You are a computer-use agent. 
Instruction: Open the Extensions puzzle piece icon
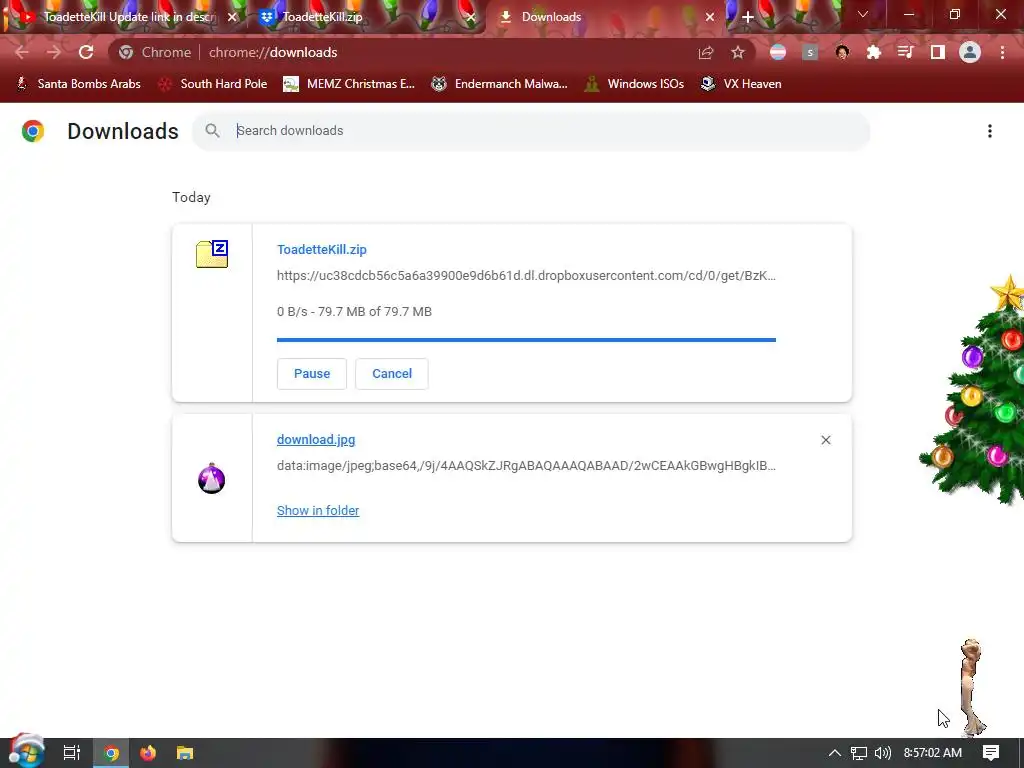[874, 52]
